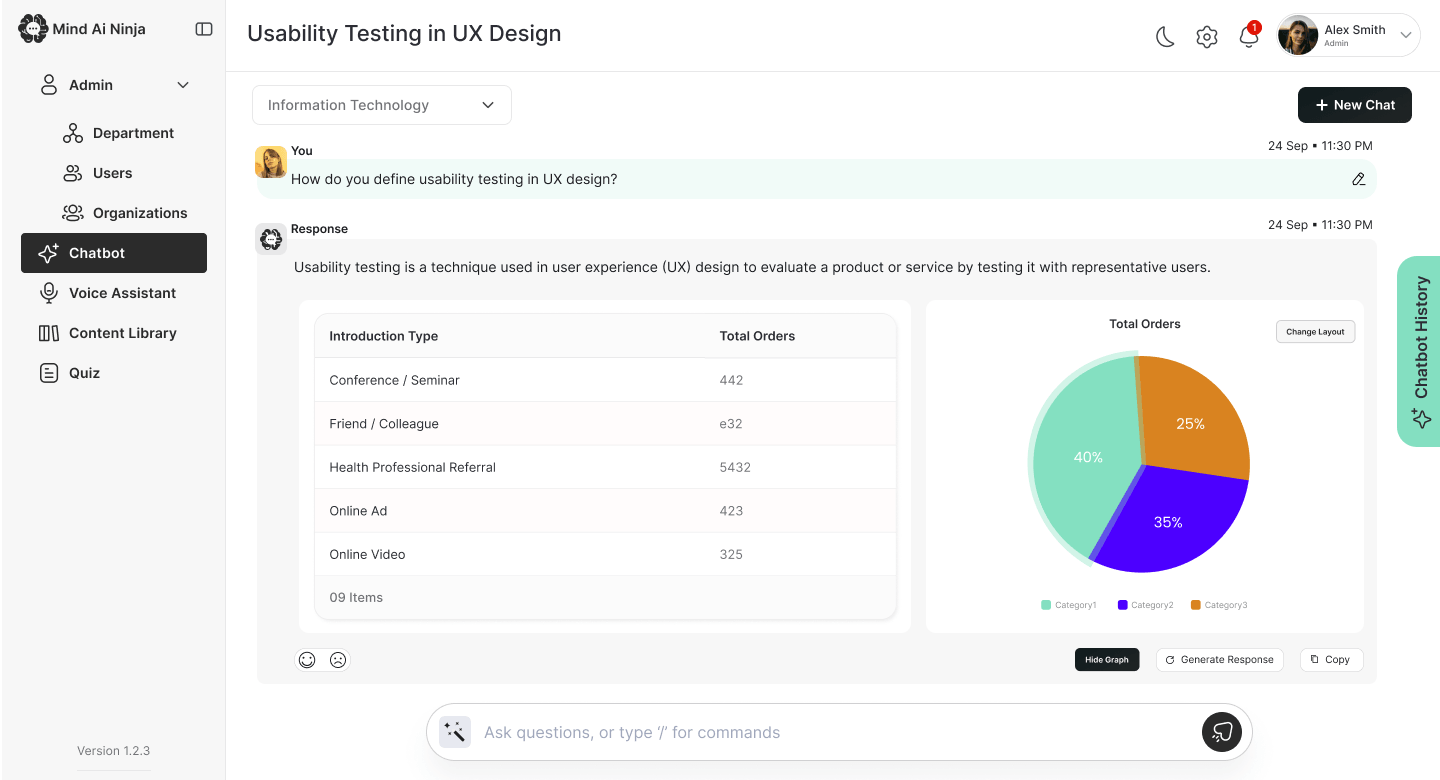
Task: Edit the question with pencil icon
Action: point(1358,179)
